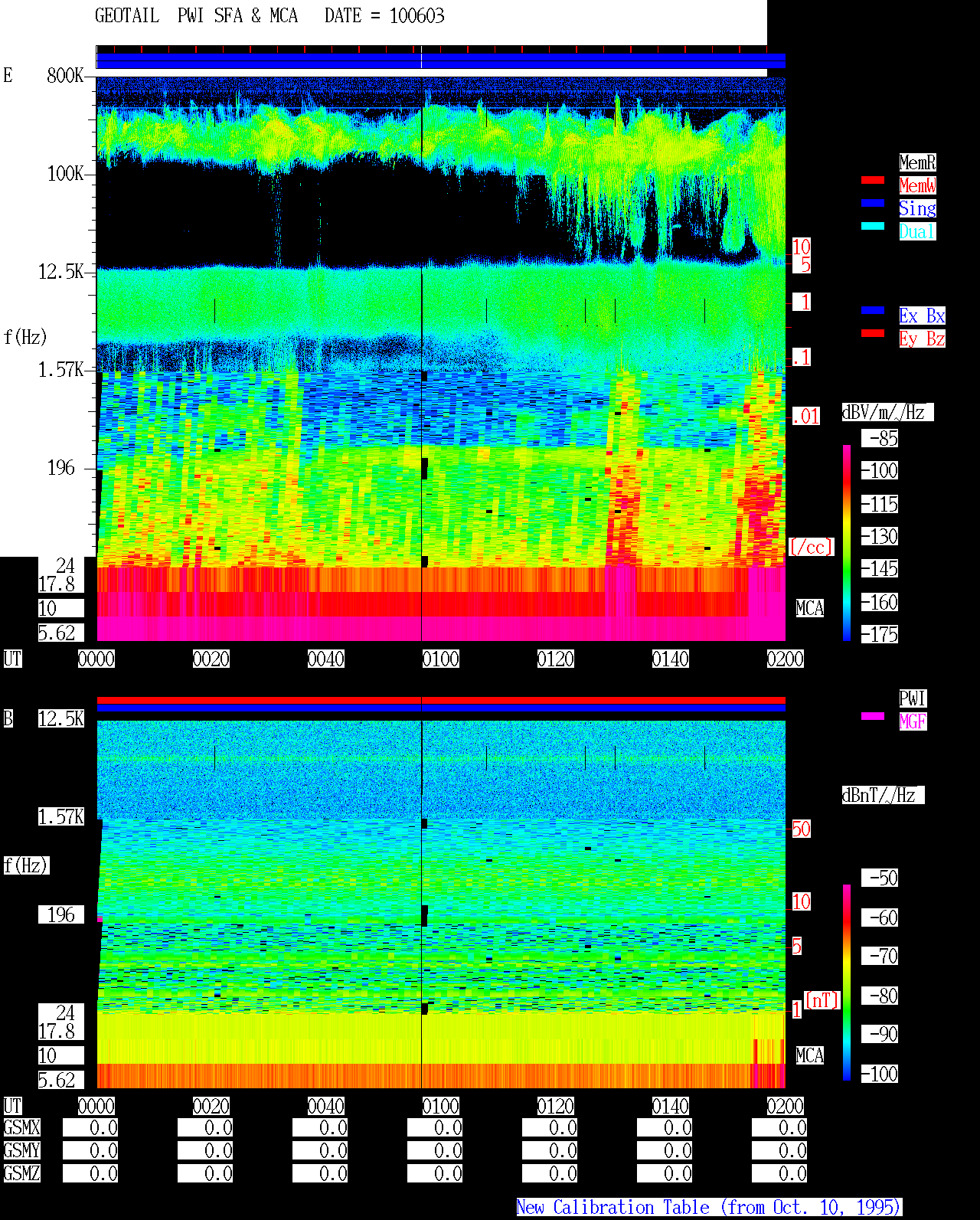Click the MCA label beside the E panel

810,609
